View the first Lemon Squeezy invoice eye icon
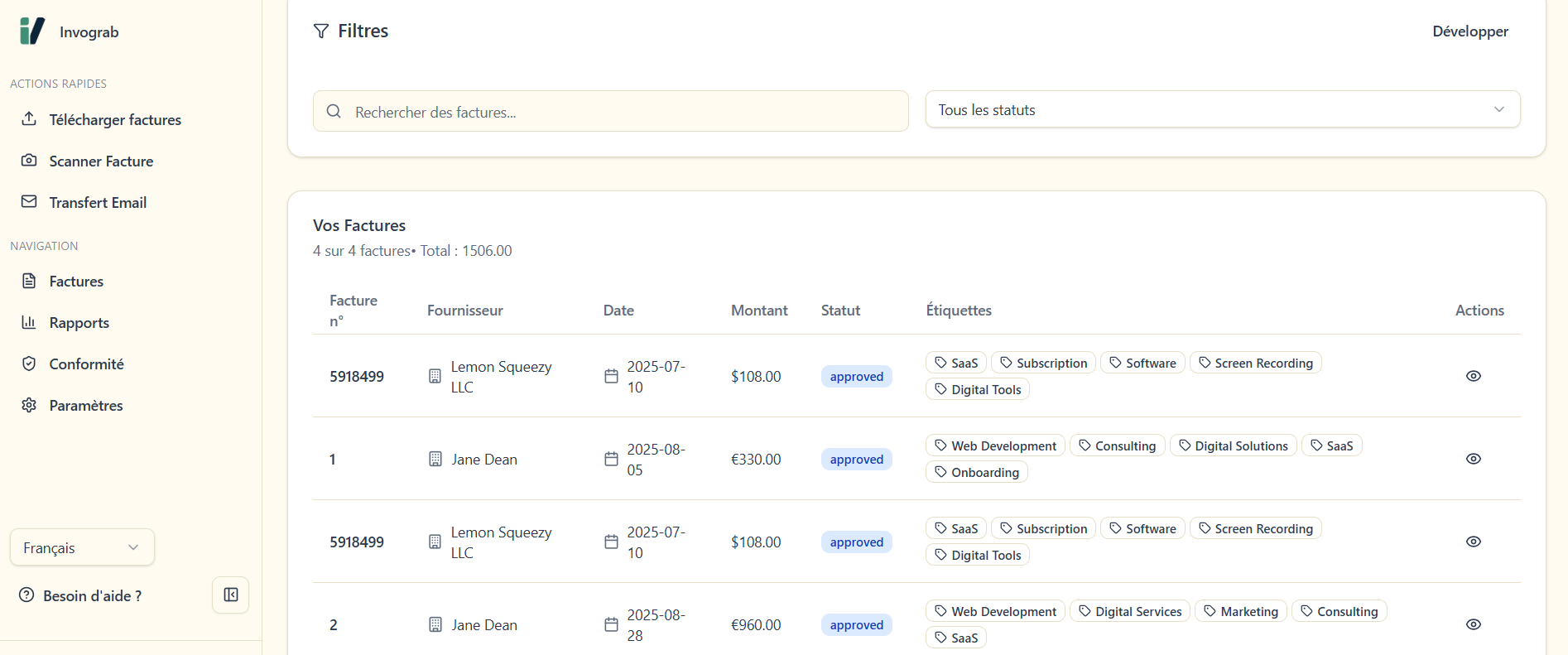Screen dimensions: 1568x655 [1473, 376]
